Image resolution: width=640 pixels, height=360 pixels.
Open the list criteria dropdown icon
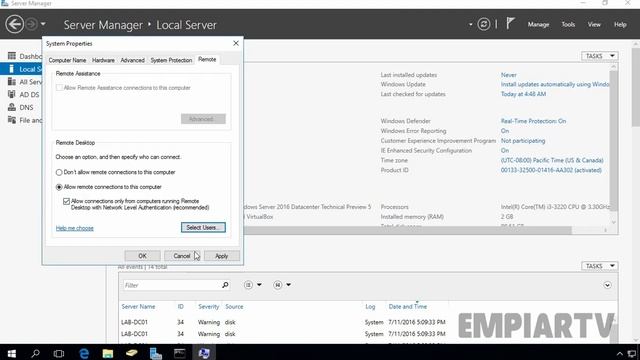point(253,285)
